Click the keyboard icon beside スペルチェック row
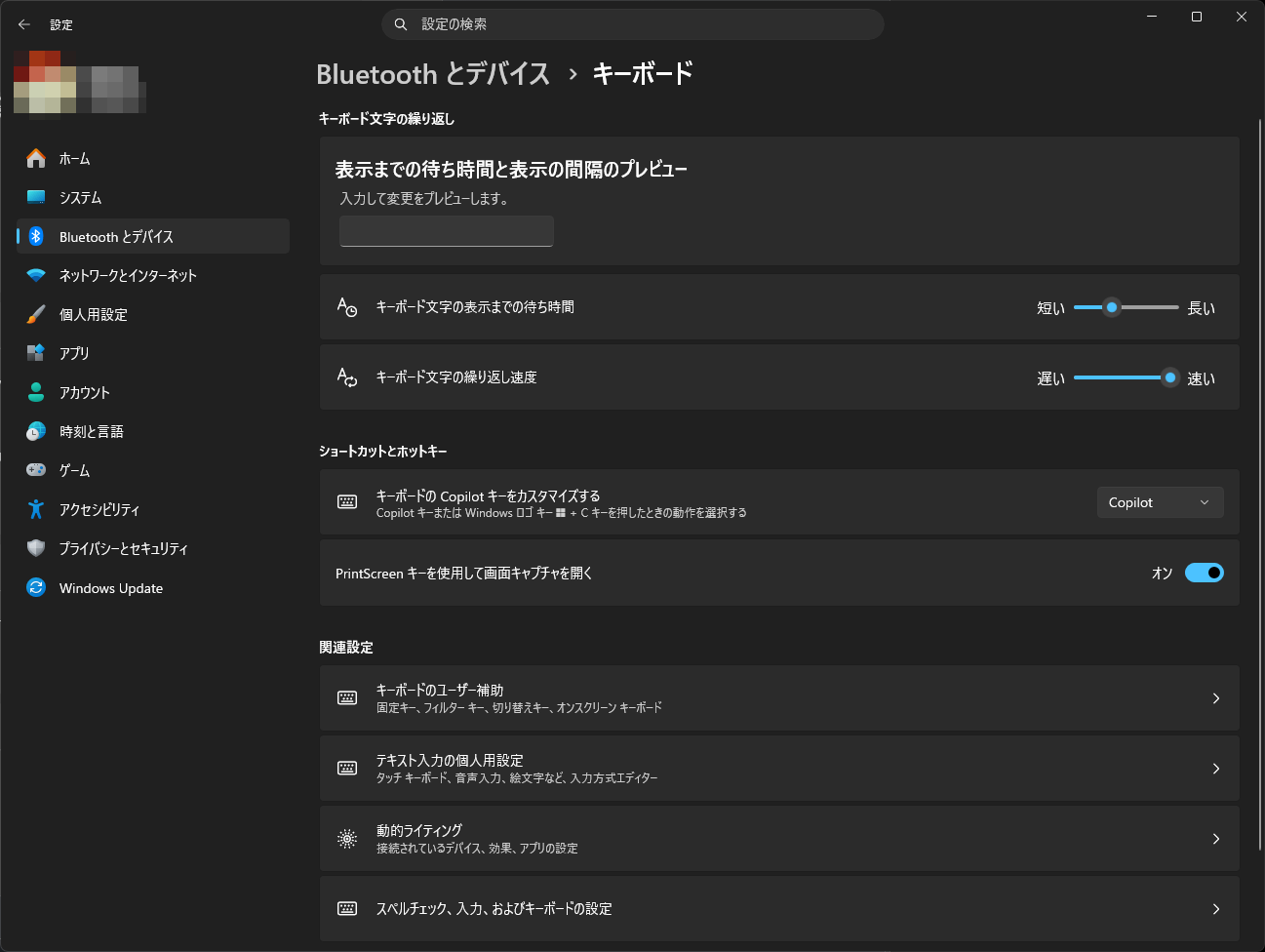The image size is (1265, 952). tap(347, 908)
